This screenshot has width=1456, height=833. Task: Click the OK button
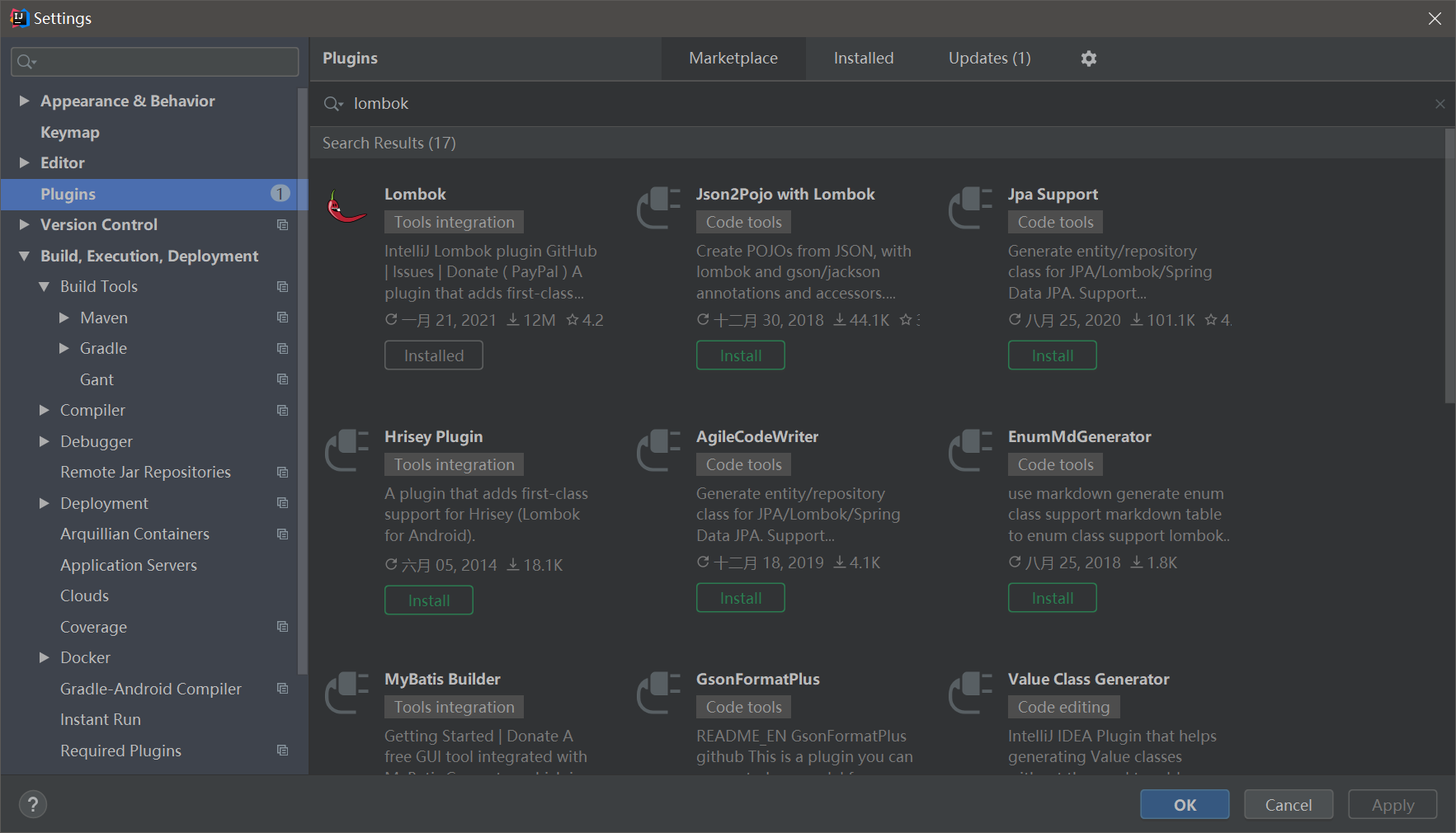(1185, 805)
